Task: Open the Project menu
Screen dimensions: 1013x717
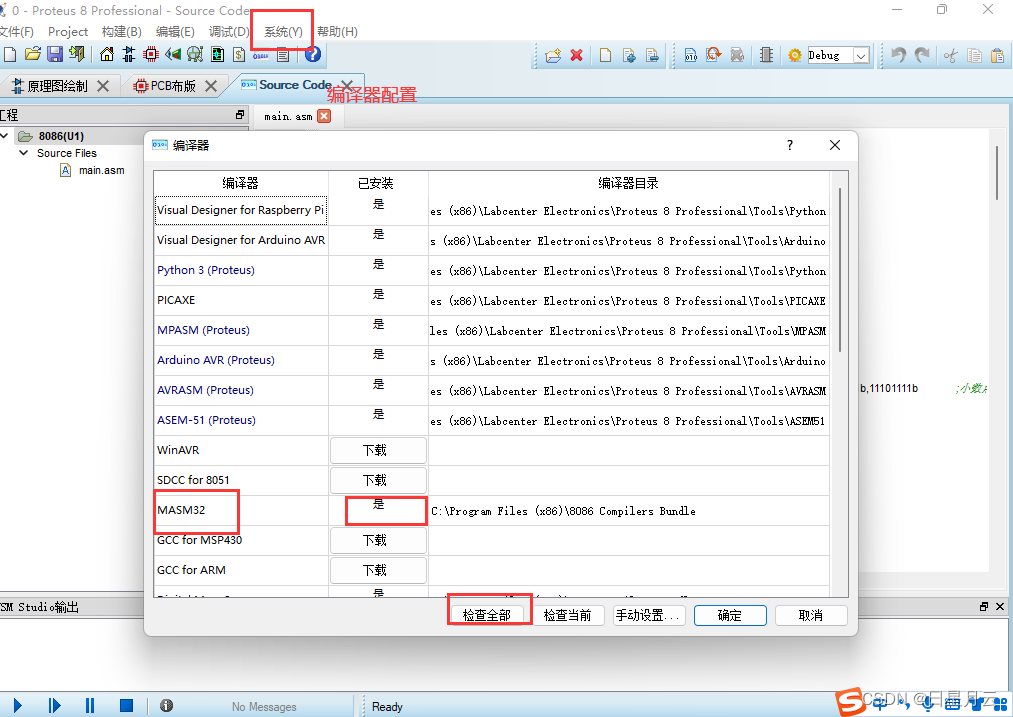Action: click(68, 32)
